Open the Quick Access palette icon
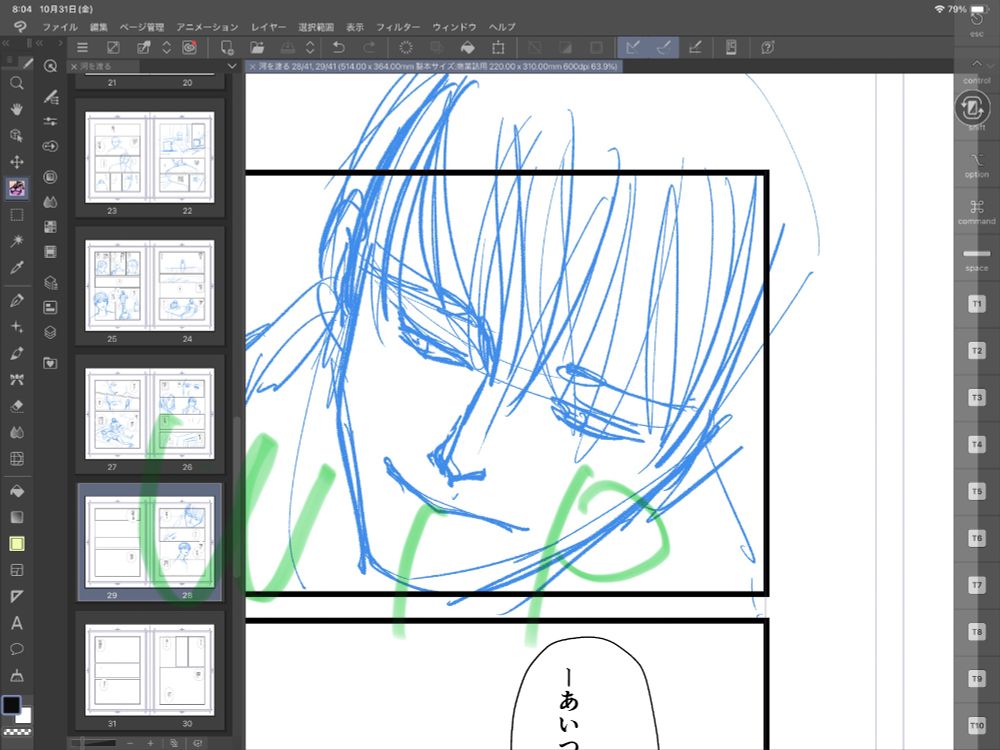The width and height of the screenshot is (1000, 750). (x=50, y=66)
